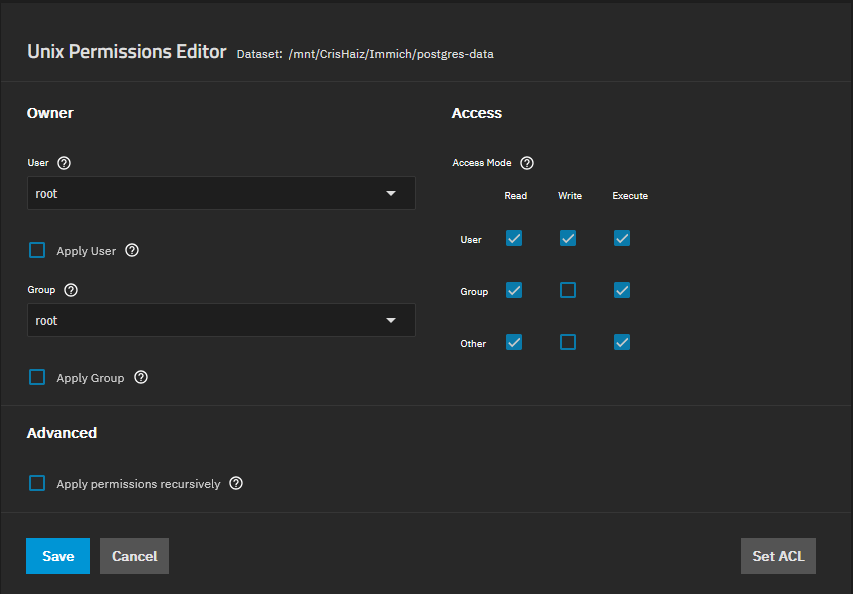Enable the Apply User checkbox
Image resolution: width=853 pixels, height=594 pixels.
pos(37,250)
